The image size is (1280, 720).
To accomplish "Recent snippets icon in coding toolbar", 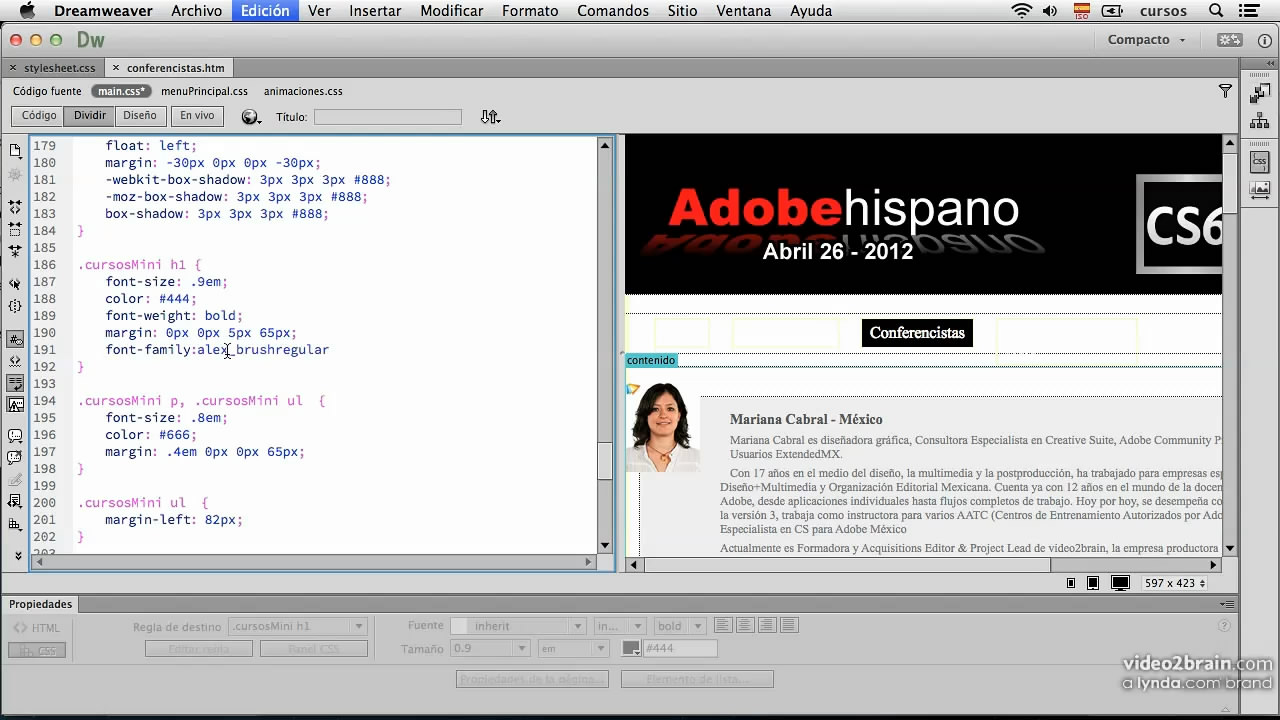I will click(x=15, y=502).
